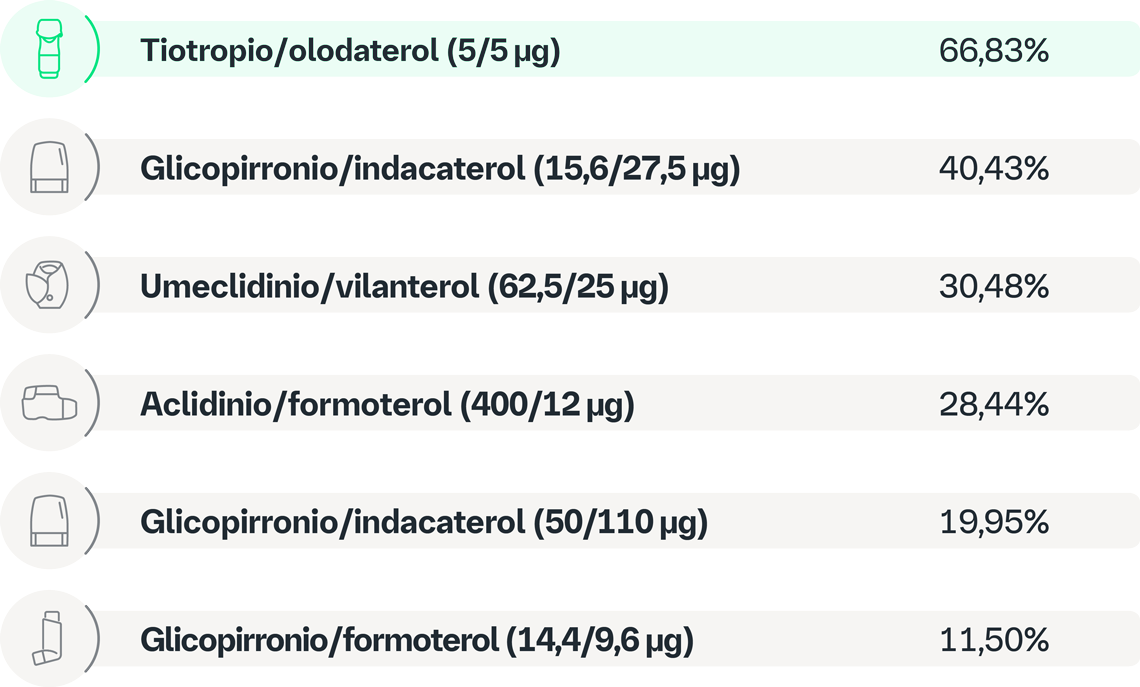Click inhaler icon beside Glicopirronio/indacaterol 50/110 µg
This screenshot has height=687, width=1140.
[x=48, y=521]
